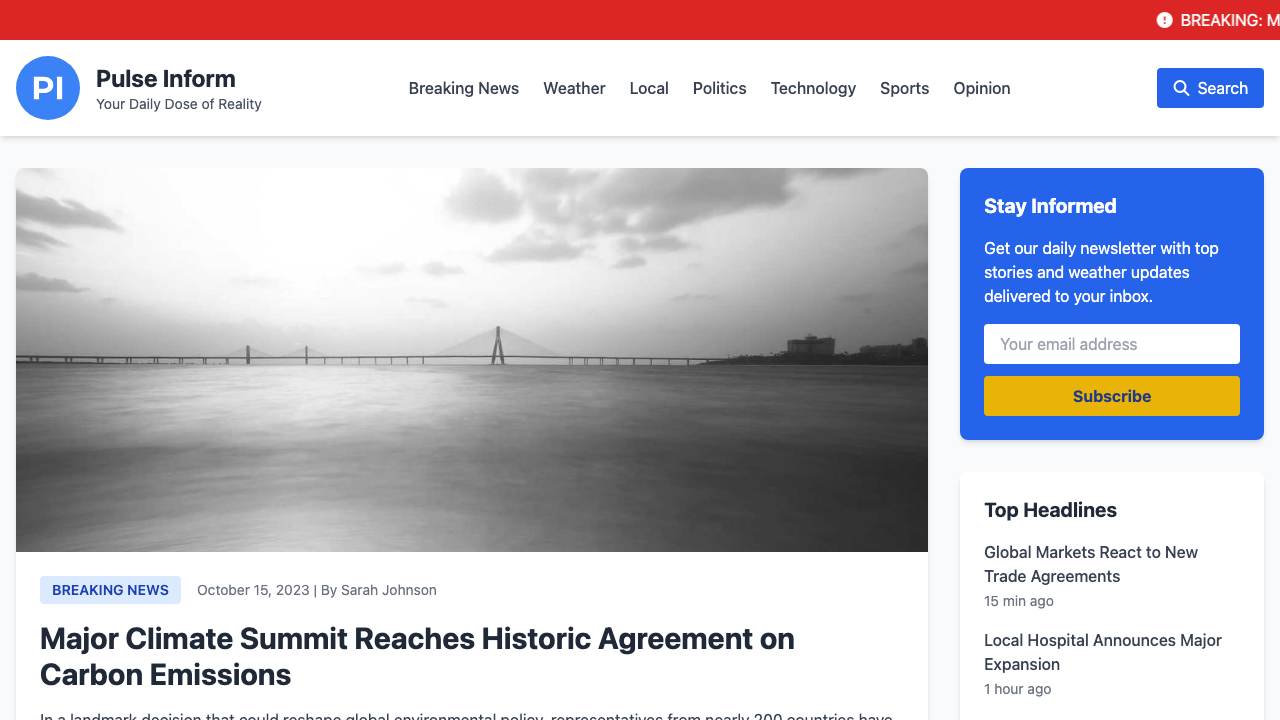Navigate to the Technology section
This screenshot has height=720, width=1280.
pyautogui.click(x=813, y=88)
